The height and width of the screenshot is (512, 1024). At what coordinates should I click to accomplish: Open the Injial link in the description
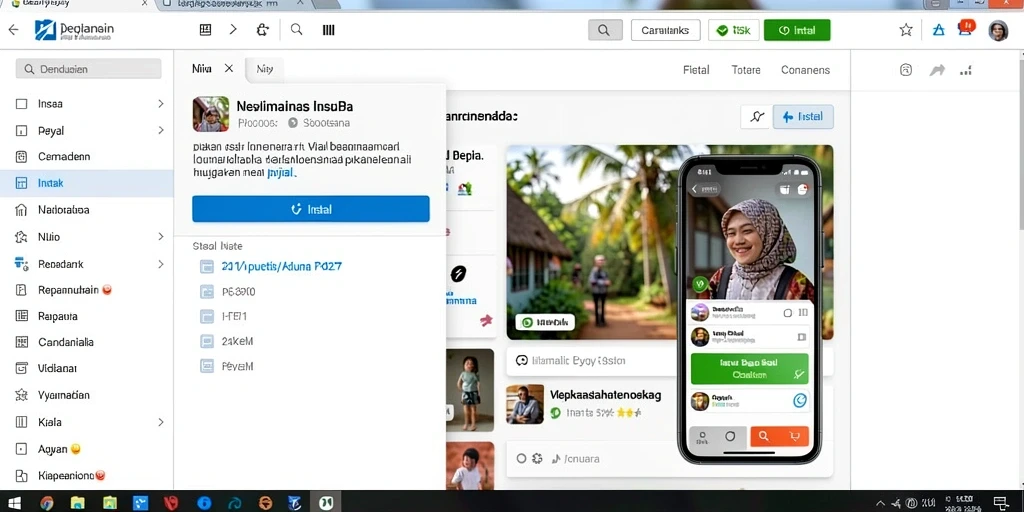tap(282, 173)
